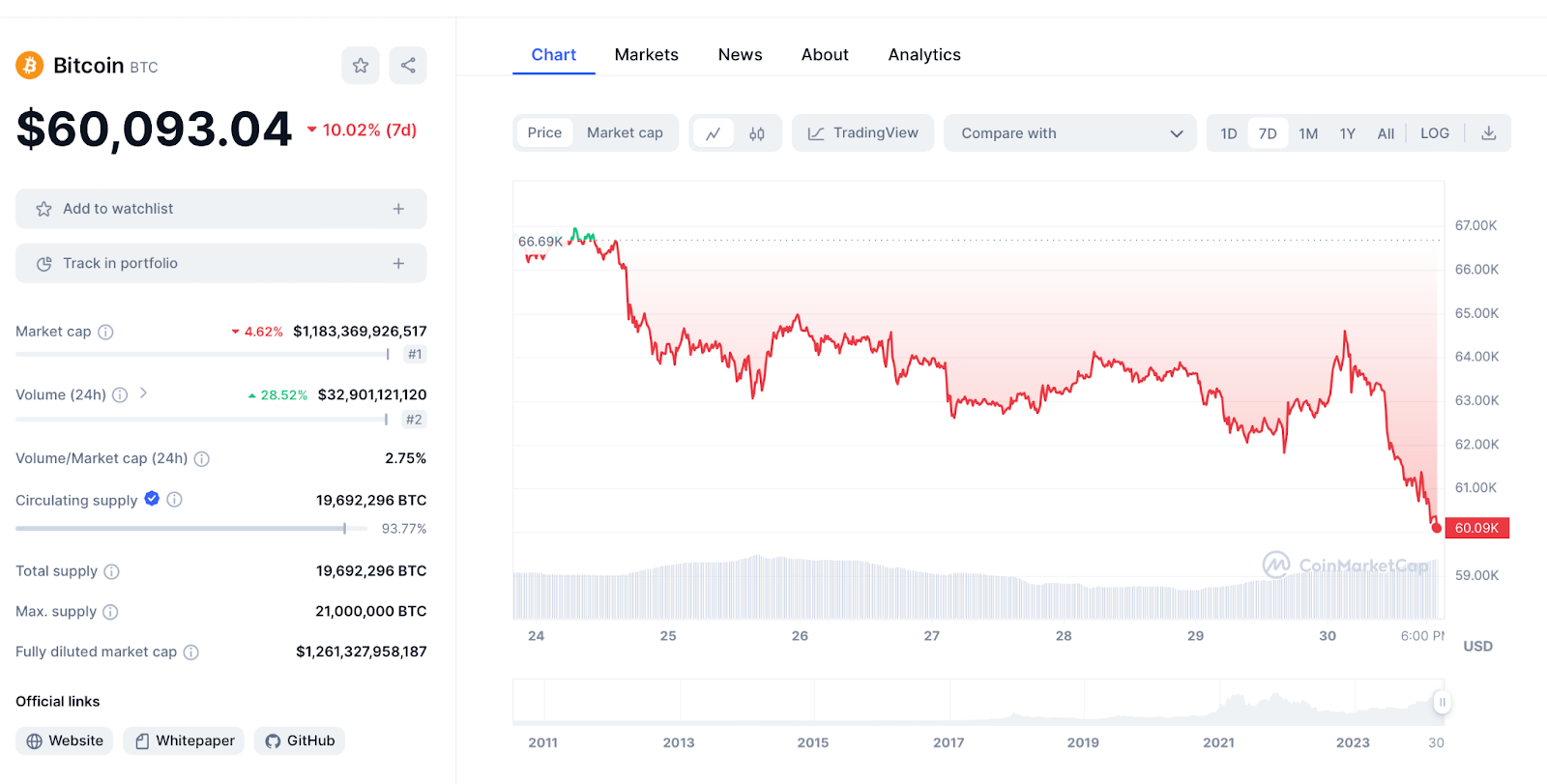Click the $1,183,369,926,517 market cap value

(360, 332)
